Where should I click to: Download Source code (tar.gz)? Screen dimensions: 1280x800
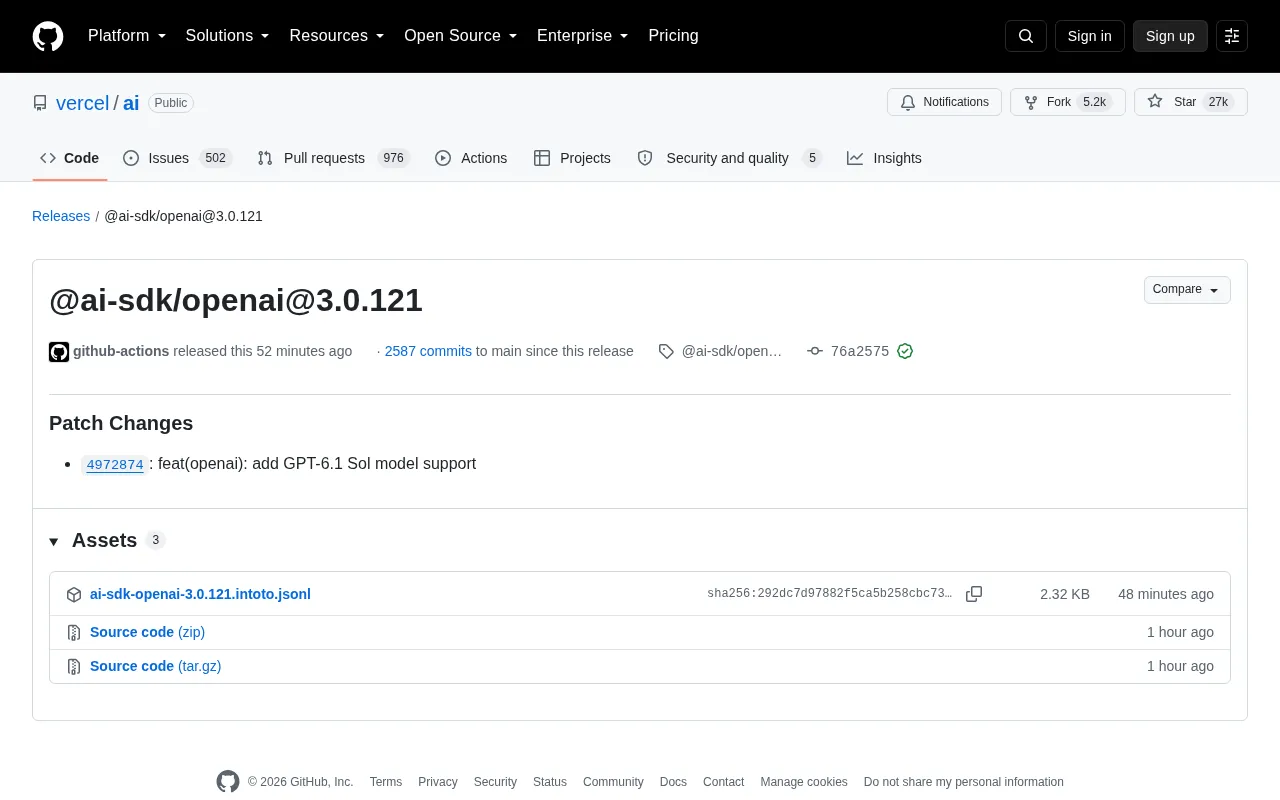[x=155, y=666]
